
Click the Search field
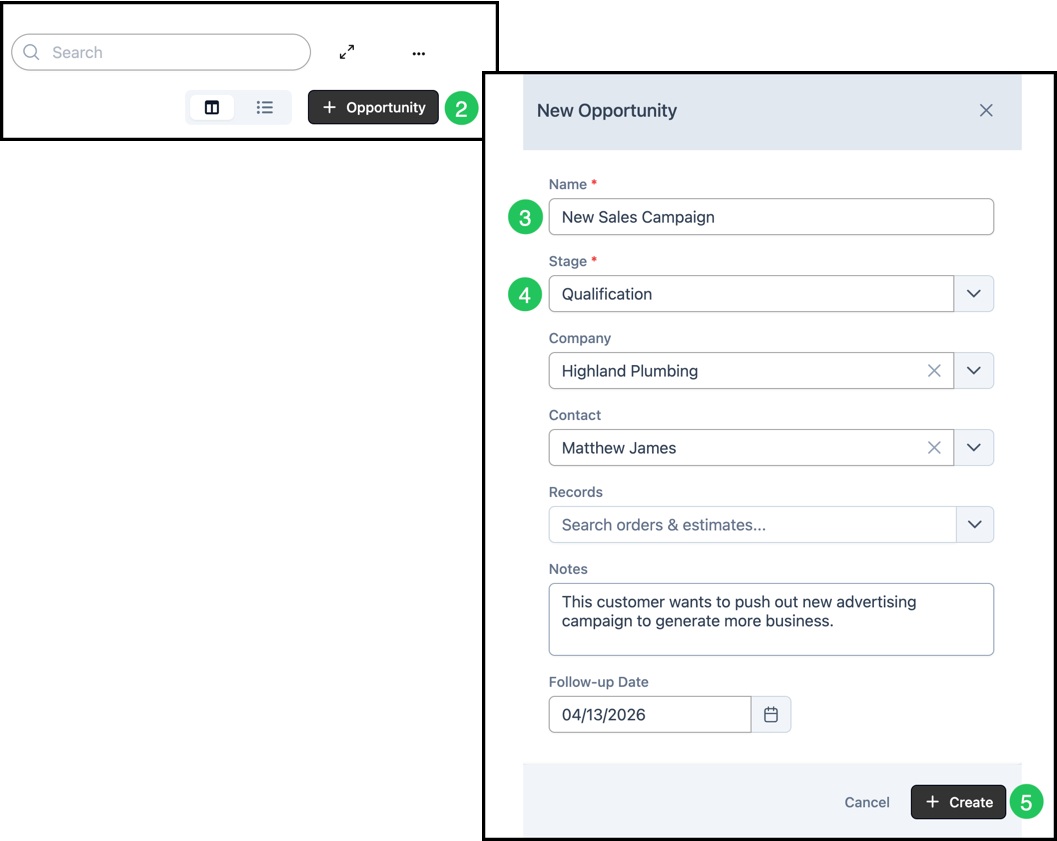pos(160,53)
